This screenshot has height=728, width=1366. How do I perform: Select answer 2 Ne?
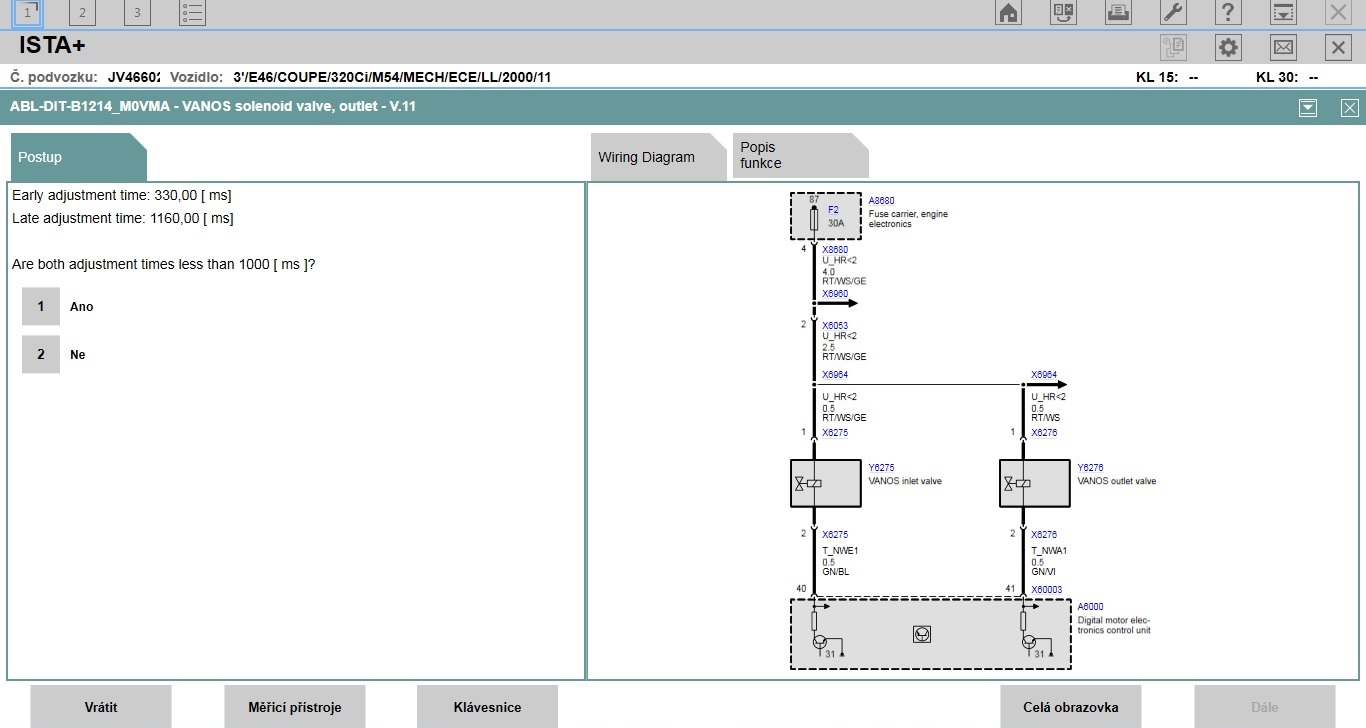[41, 355]
